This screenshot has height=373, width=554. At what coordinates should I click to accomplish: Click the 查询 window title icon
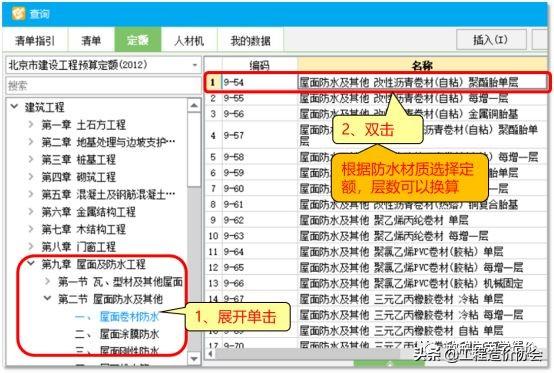point(18,13)
